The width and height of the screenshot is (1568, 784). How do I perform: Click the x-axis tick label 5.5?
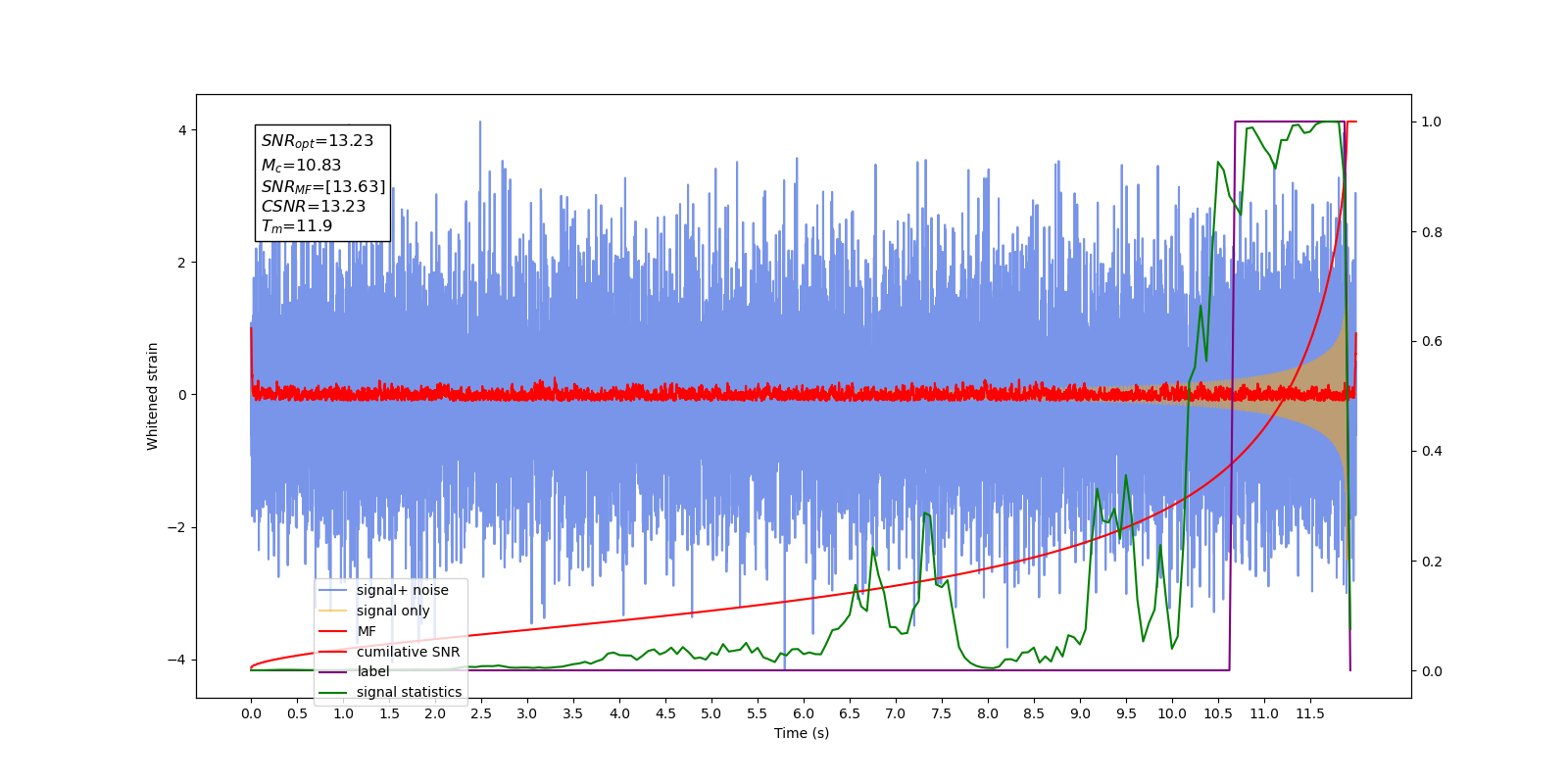pyautogui.click(x=758, y=713)
